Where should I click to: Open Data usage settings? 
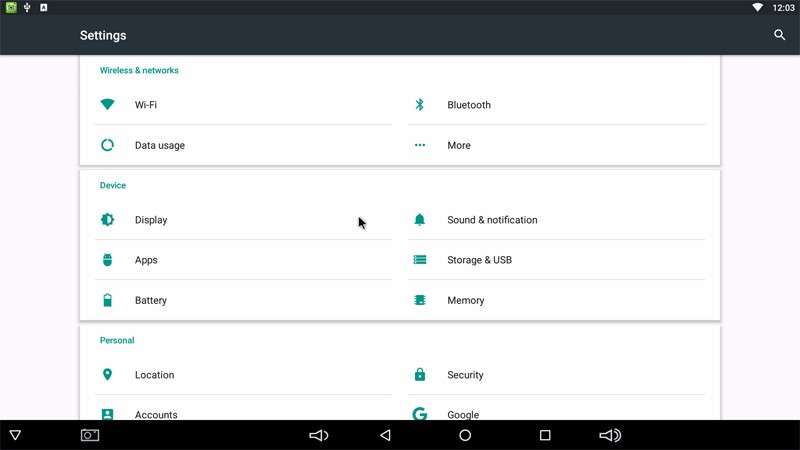pyautogui.click(x=159, y=145)
